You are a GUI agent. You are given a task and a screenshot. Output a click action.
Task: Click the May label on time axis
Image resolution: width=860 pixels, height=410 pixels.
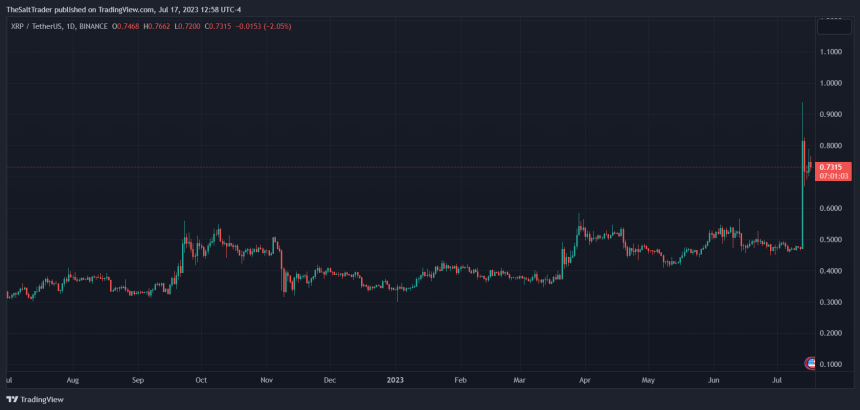pyautogui.click(x=648, y=379)
